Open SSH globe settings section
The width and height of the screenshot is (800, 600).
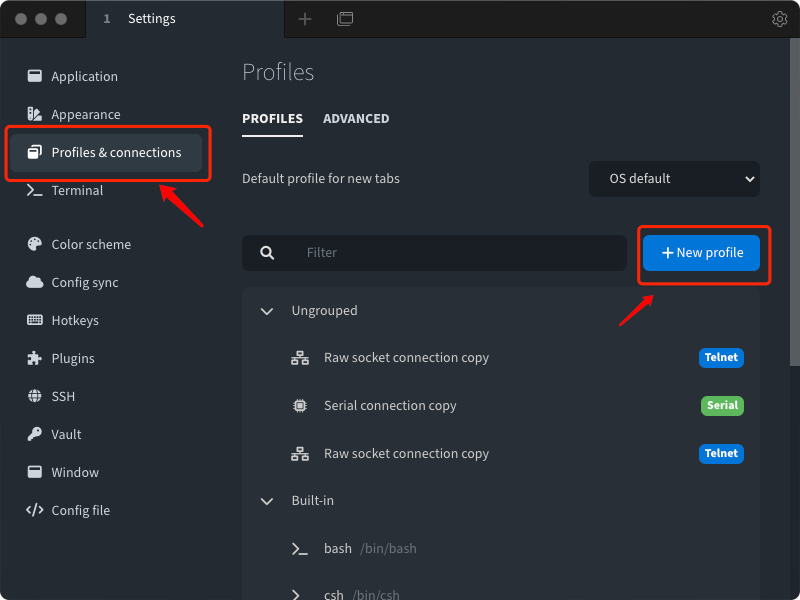tap(62, 396)
